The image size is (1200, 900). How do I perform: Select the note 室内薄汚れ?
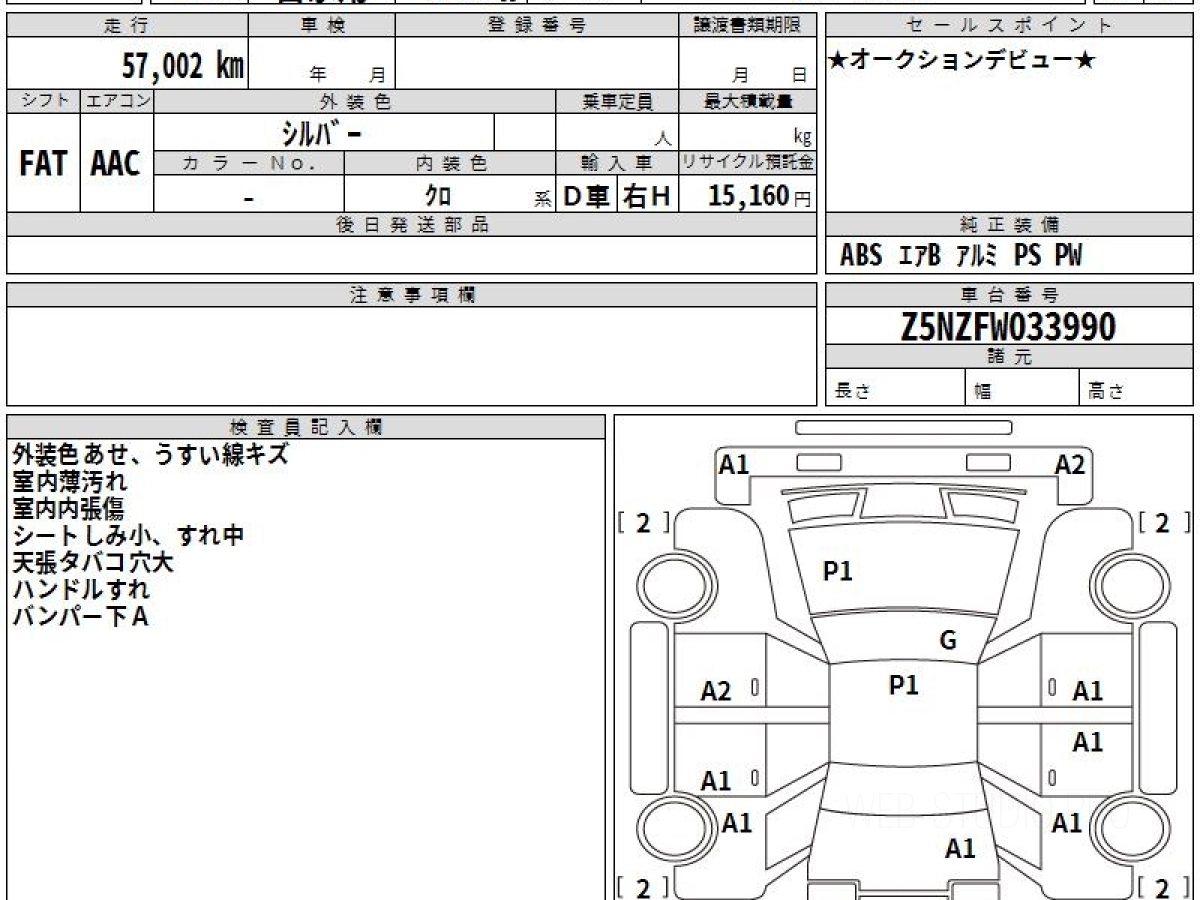pos(71,482)
